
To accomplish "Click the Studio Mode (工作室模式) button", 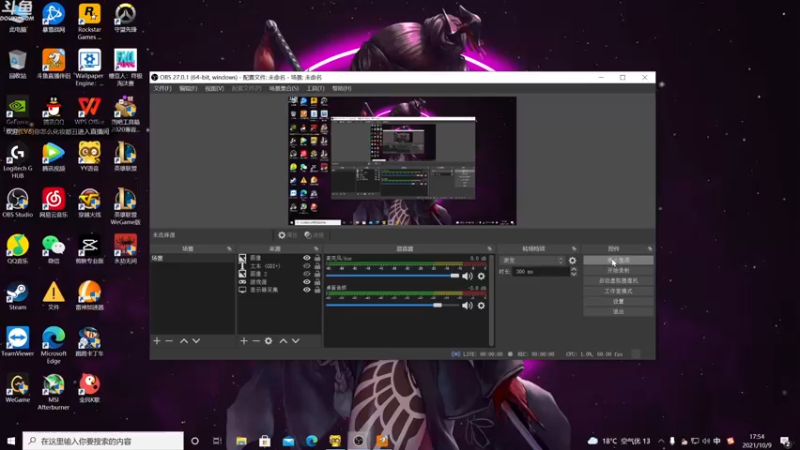I will 618,291.
